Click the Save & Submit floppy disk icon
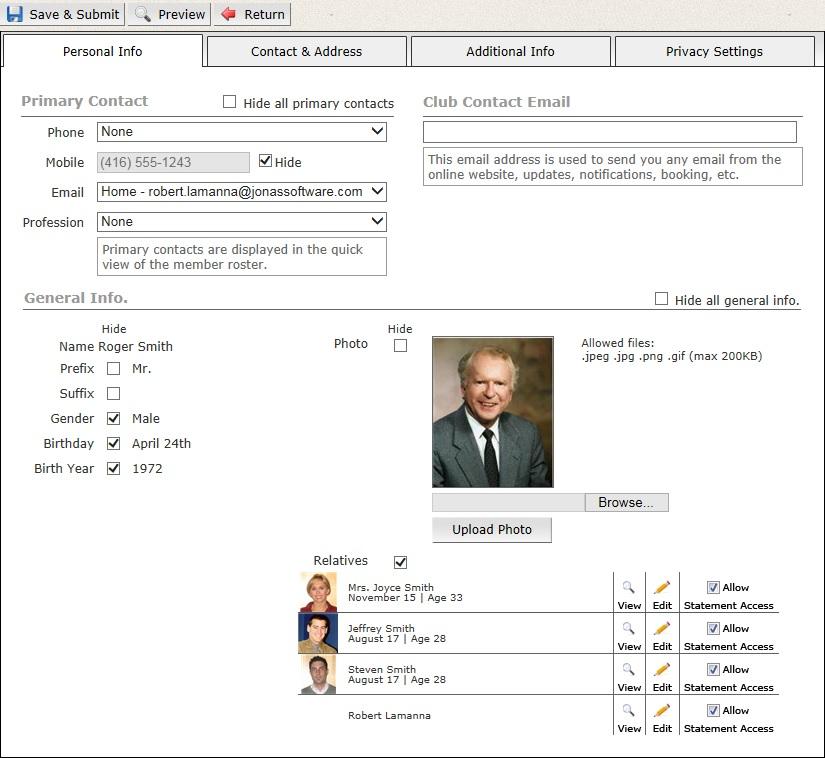The image size is (825, 758). (x=15, y=14)
